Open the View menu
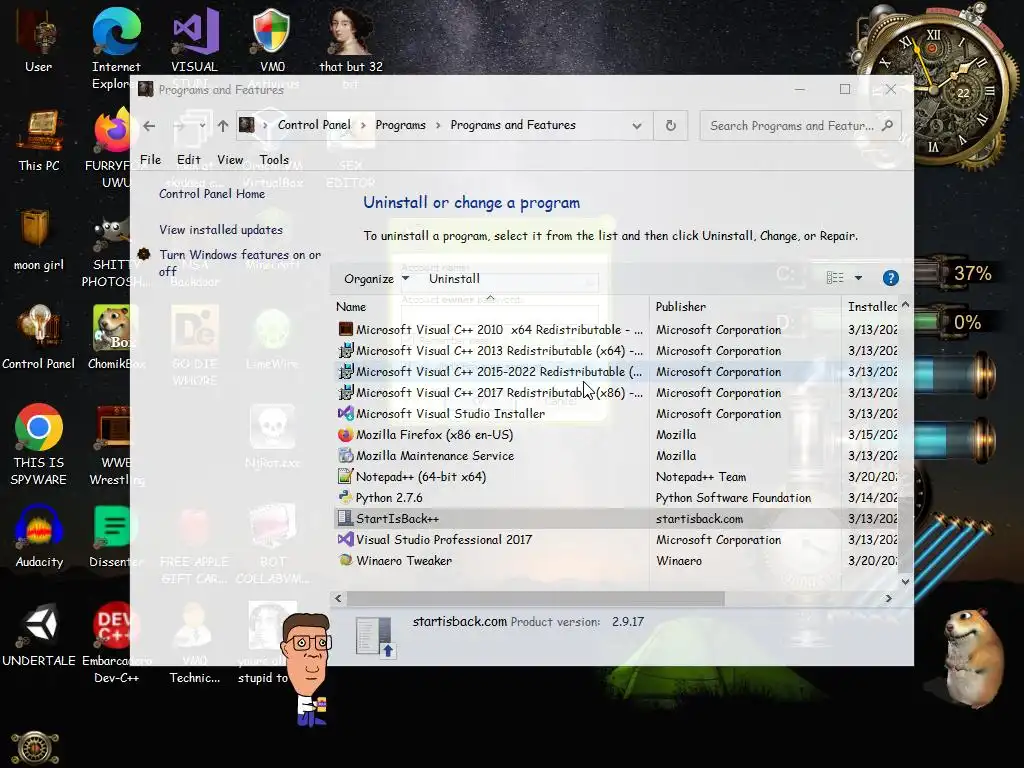The width and height of the screenshot is (1024, 768). tap(230, 159)
